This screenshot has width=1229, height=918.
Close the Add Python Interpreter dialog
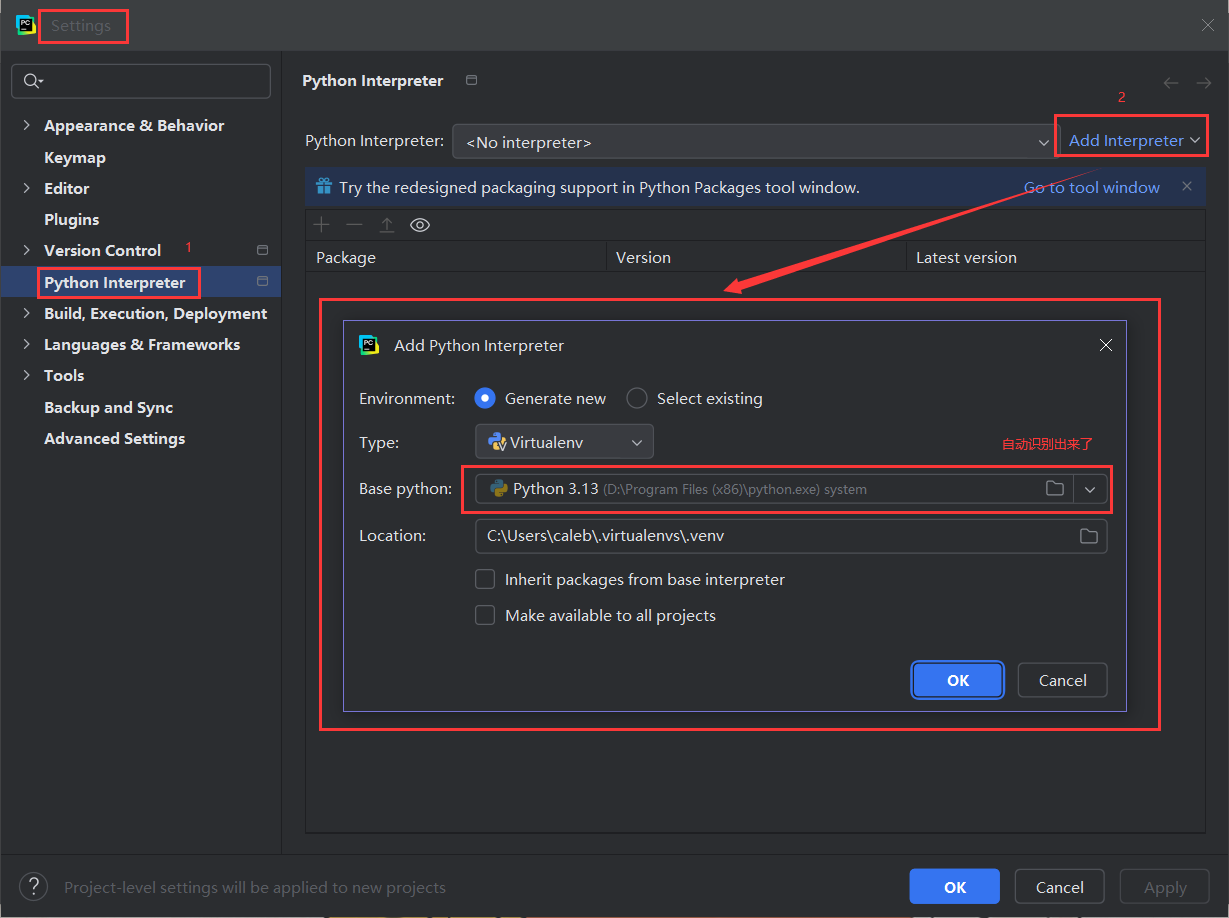coord(1106,345)
